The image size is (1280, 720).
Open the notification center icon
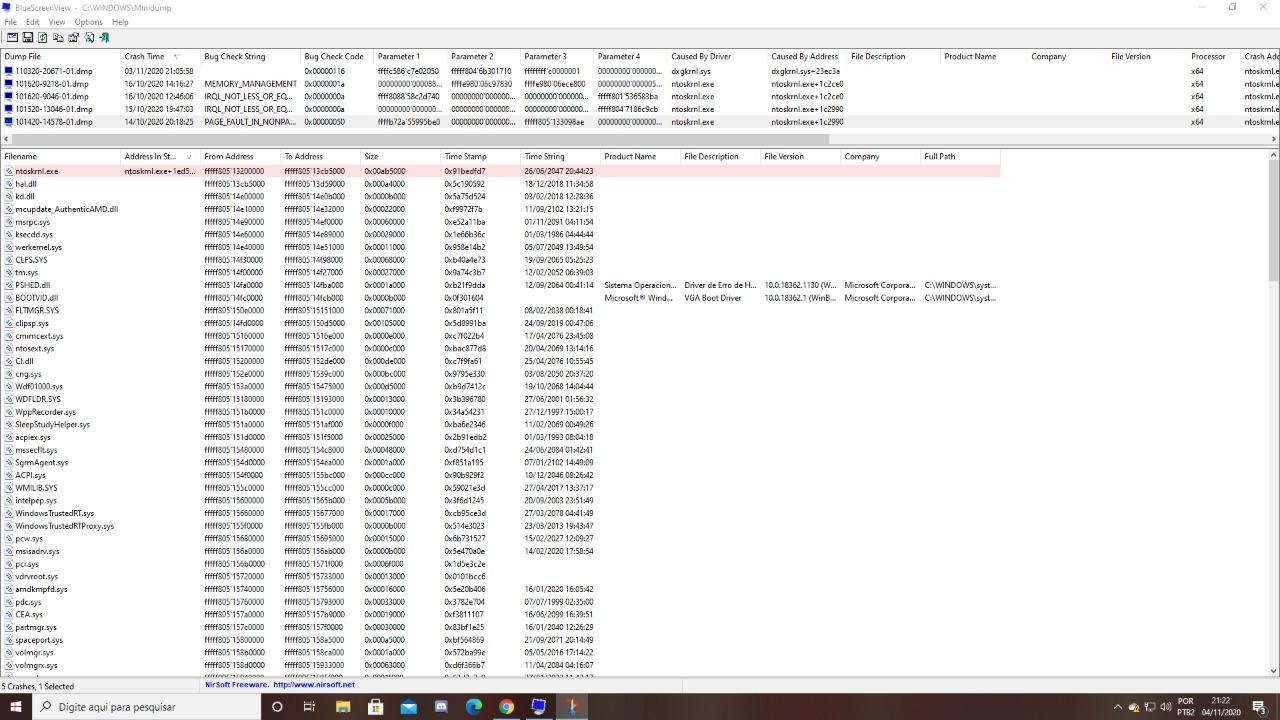(x=1262, y=707)
